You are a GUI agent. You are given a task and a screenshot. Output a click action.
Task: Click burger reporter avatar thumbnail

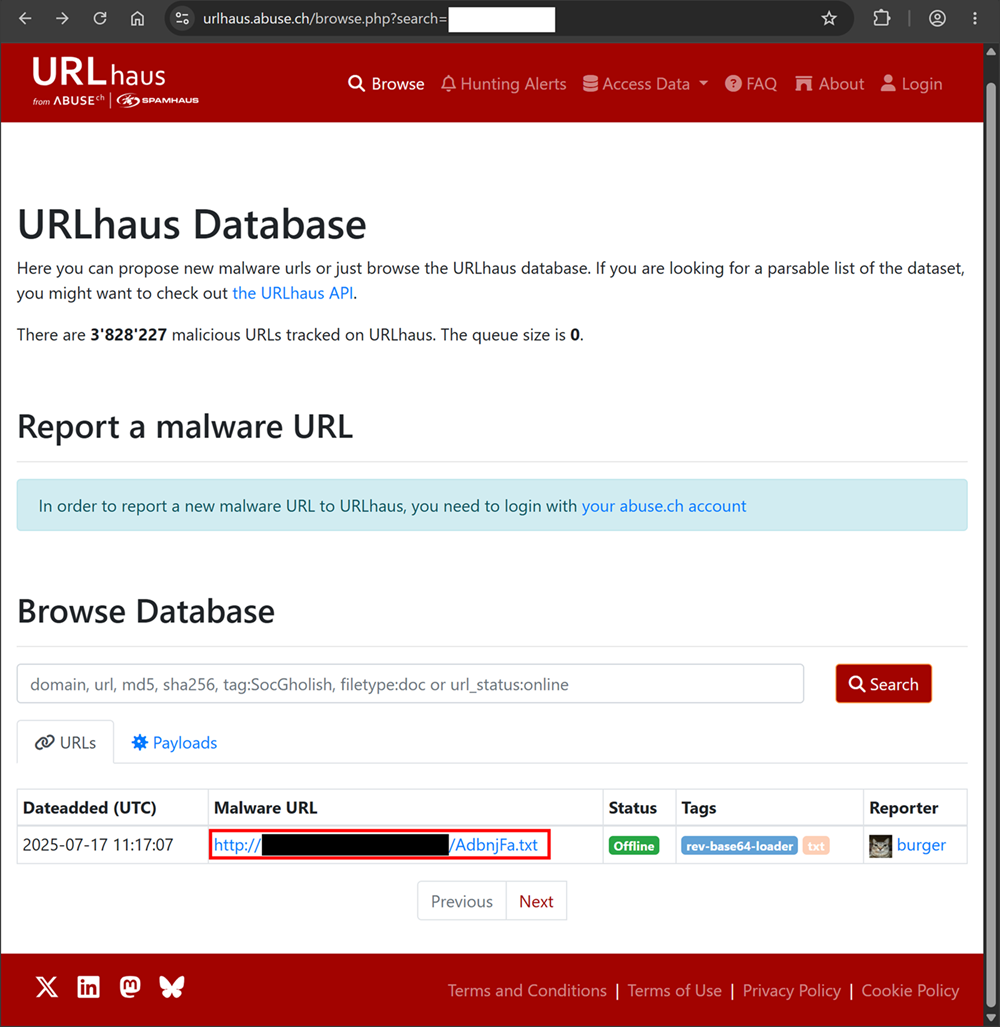880,846
